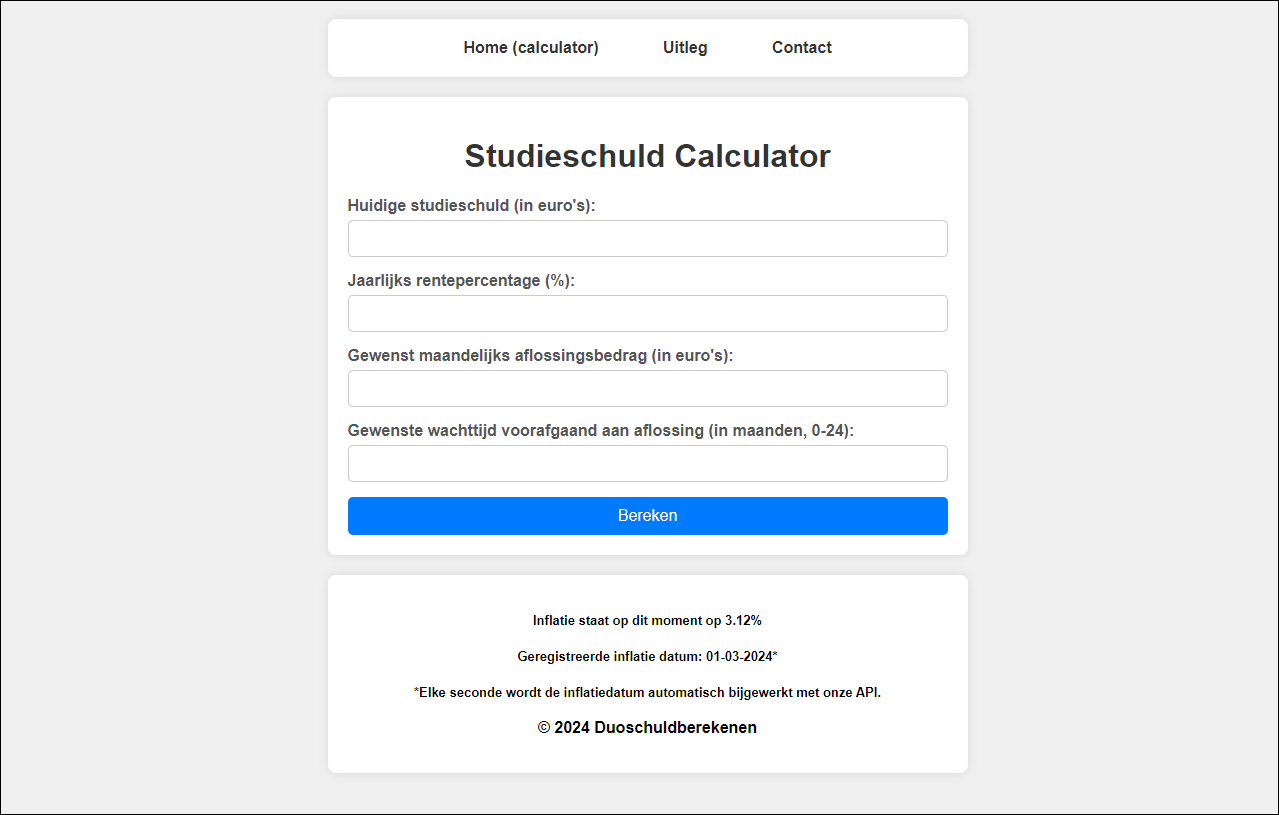
Task: Click the word 'Elke seconde' in footnote
Action: click(x=458, y=693)
